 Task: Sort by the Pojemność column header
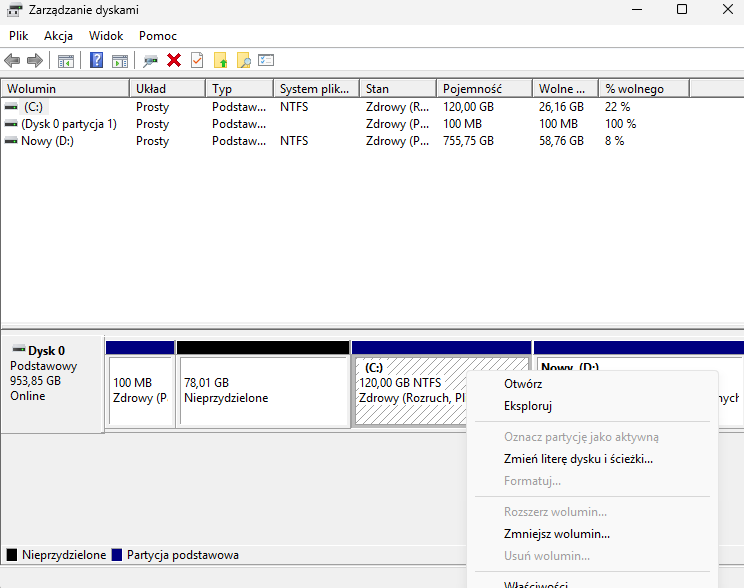tap(484, 89)
